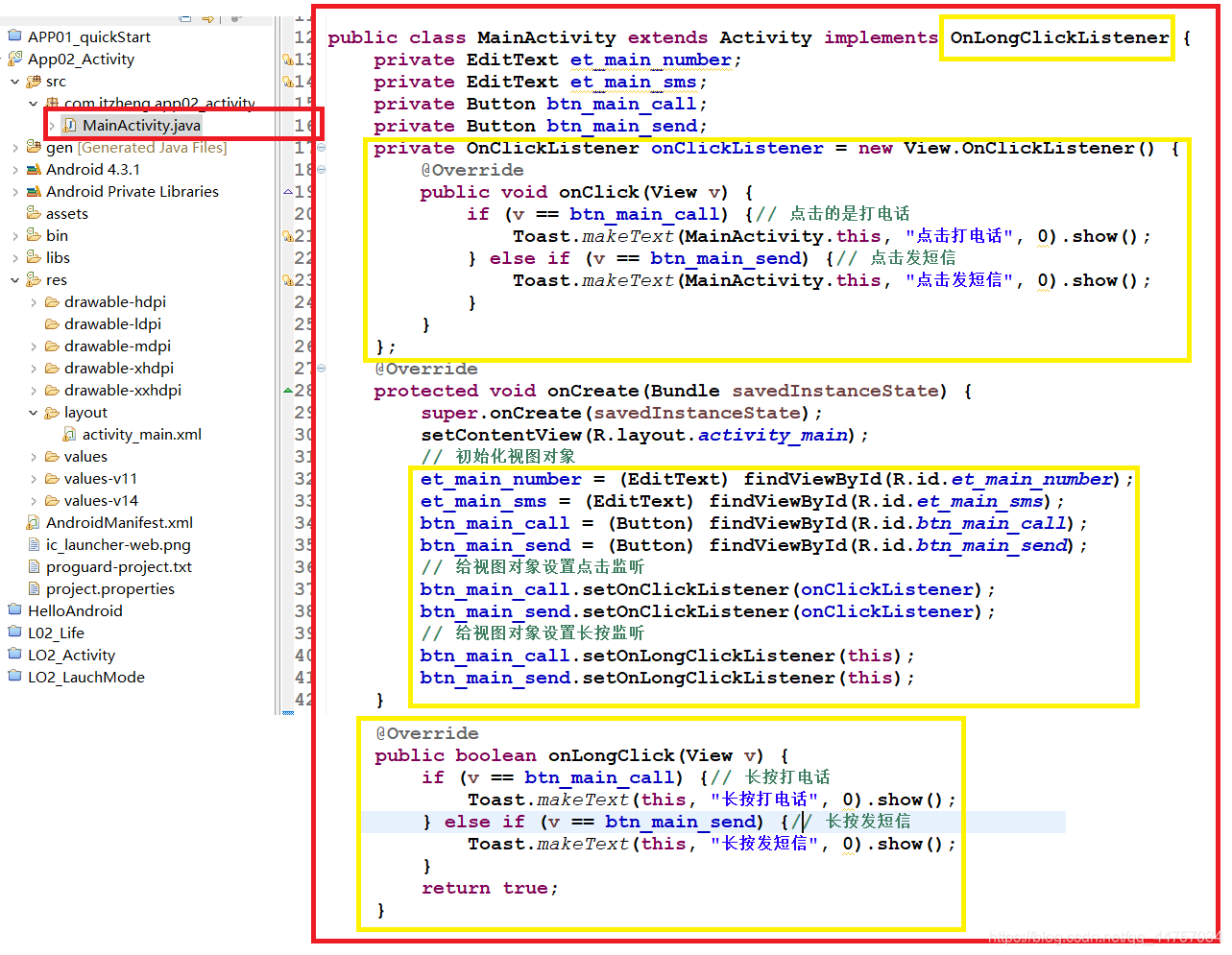Click 'return true;' statement

pos(490,888)
